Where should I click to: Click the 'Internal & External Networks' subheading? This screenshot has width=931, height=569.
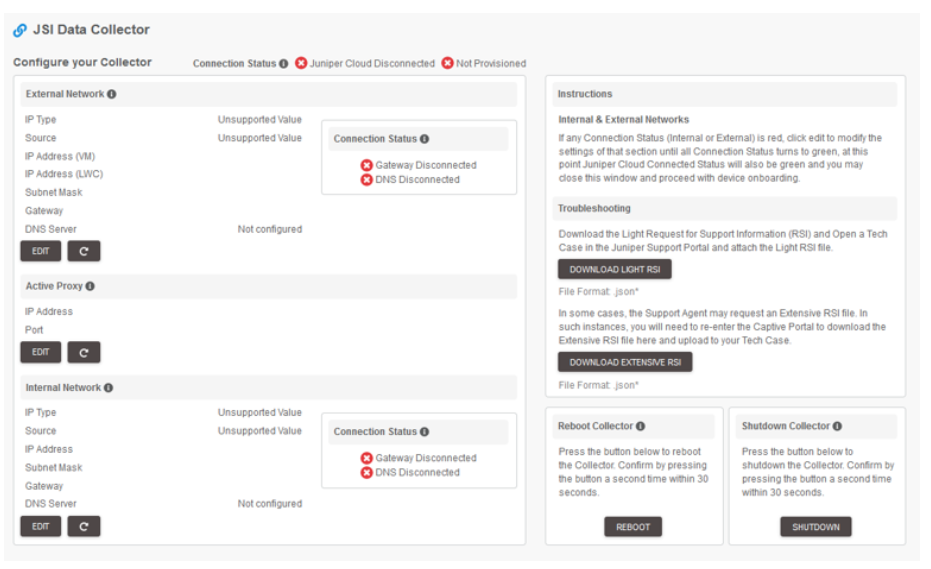click(x=623, y=120)
